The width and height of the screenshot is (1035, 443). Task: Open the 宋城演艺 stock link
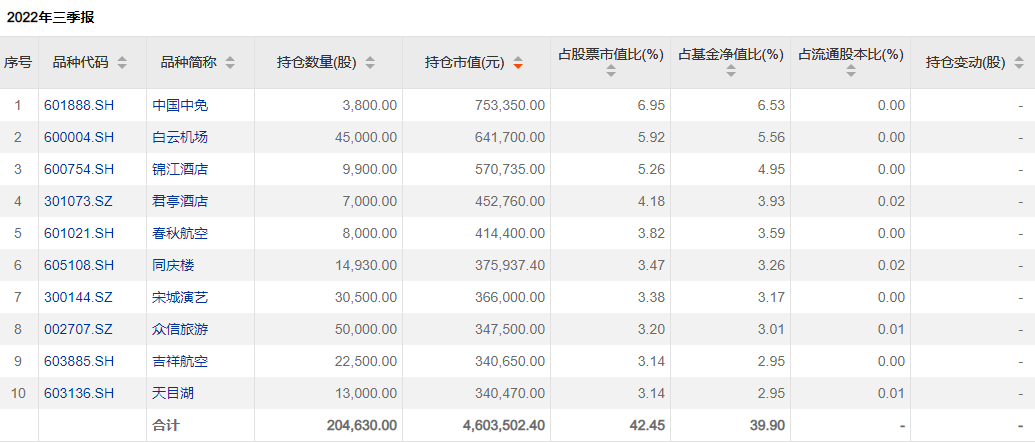coord(180,298)
